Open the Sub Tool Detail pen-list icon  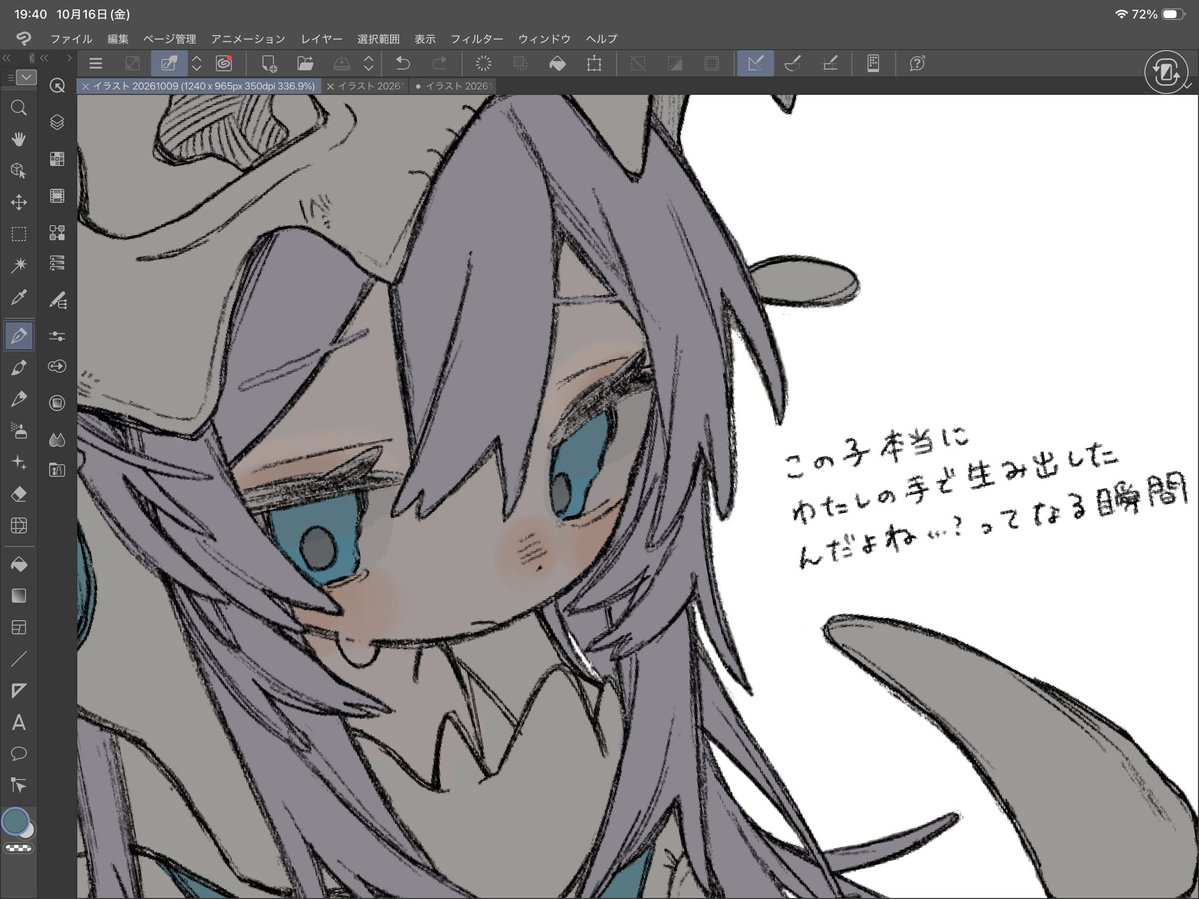[57, 300]
